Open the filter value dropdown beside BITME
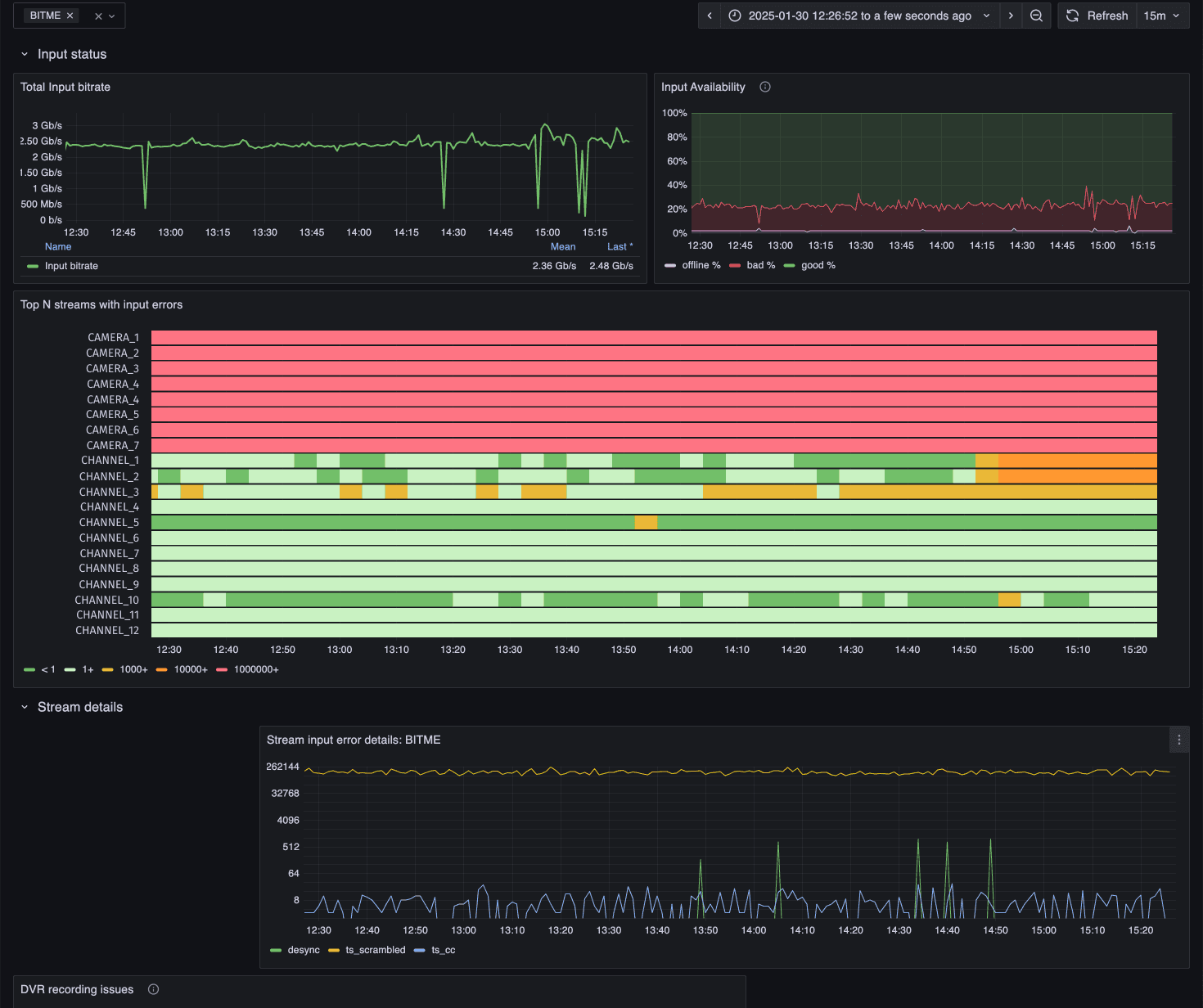The width and height of the screenshot is (1203, 1008). 110,16
